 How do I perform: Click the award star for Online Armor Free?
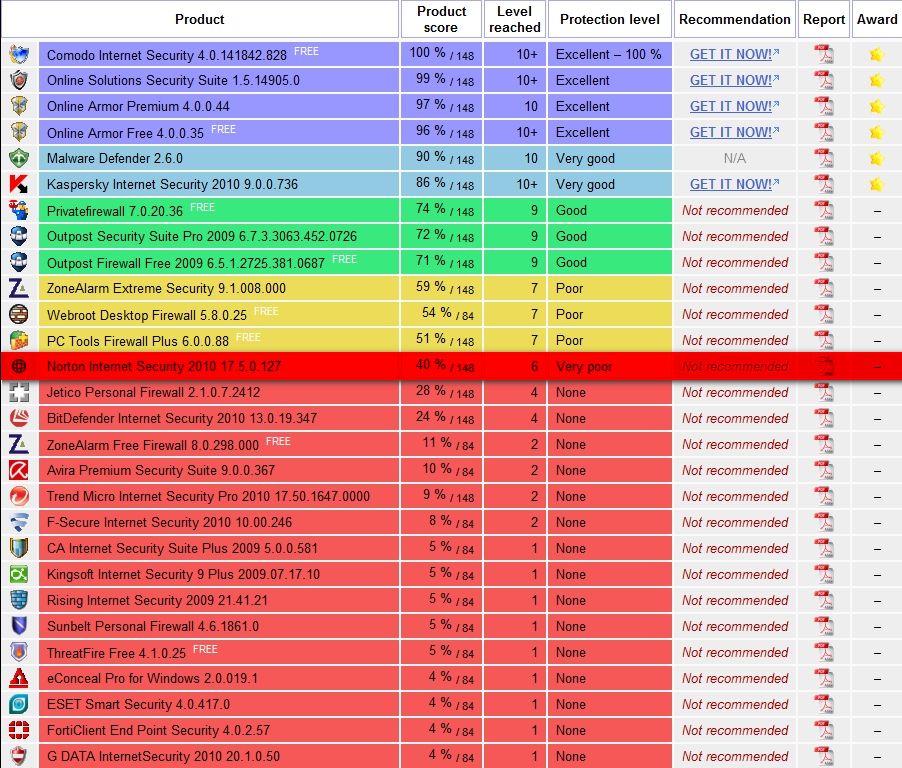tap(877, 132)
